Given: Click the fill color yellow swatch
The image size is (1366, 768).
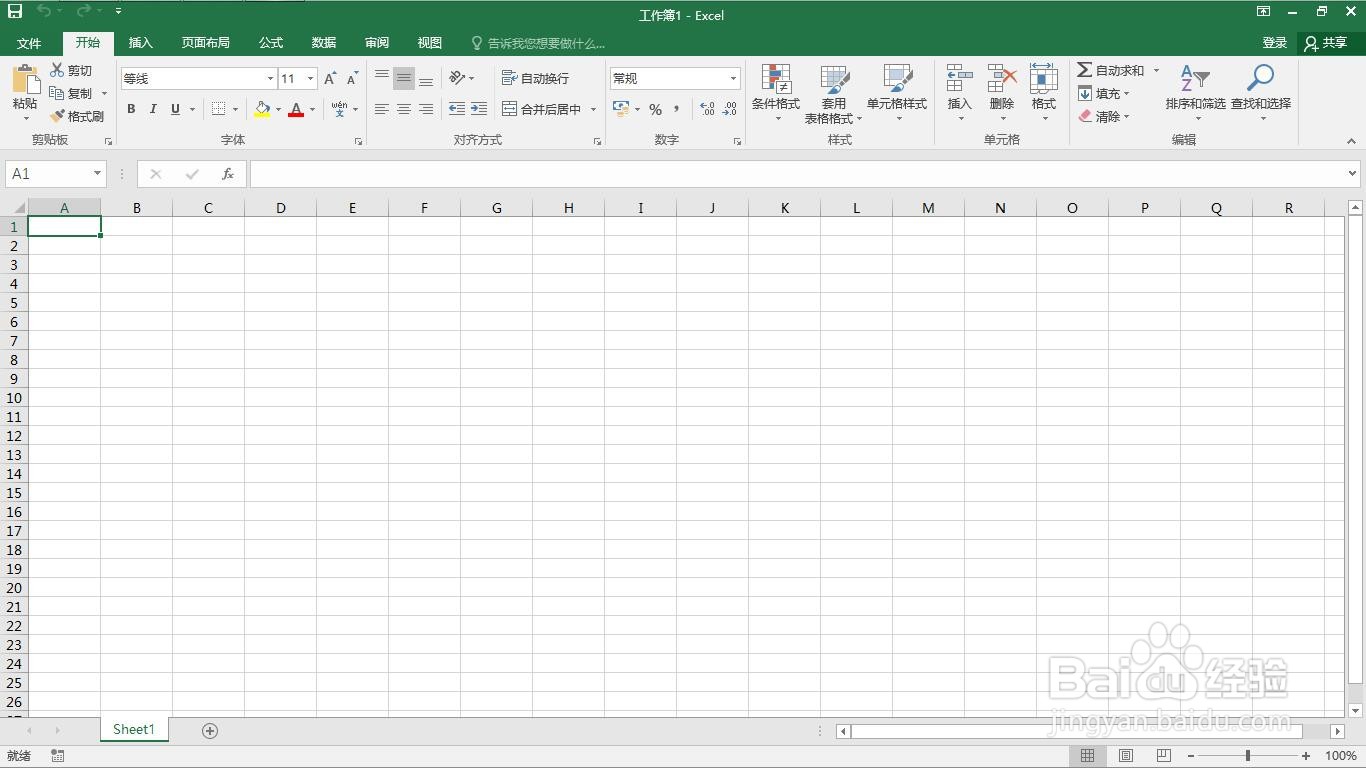Looking at the screenshot, I should click(262, 109).
